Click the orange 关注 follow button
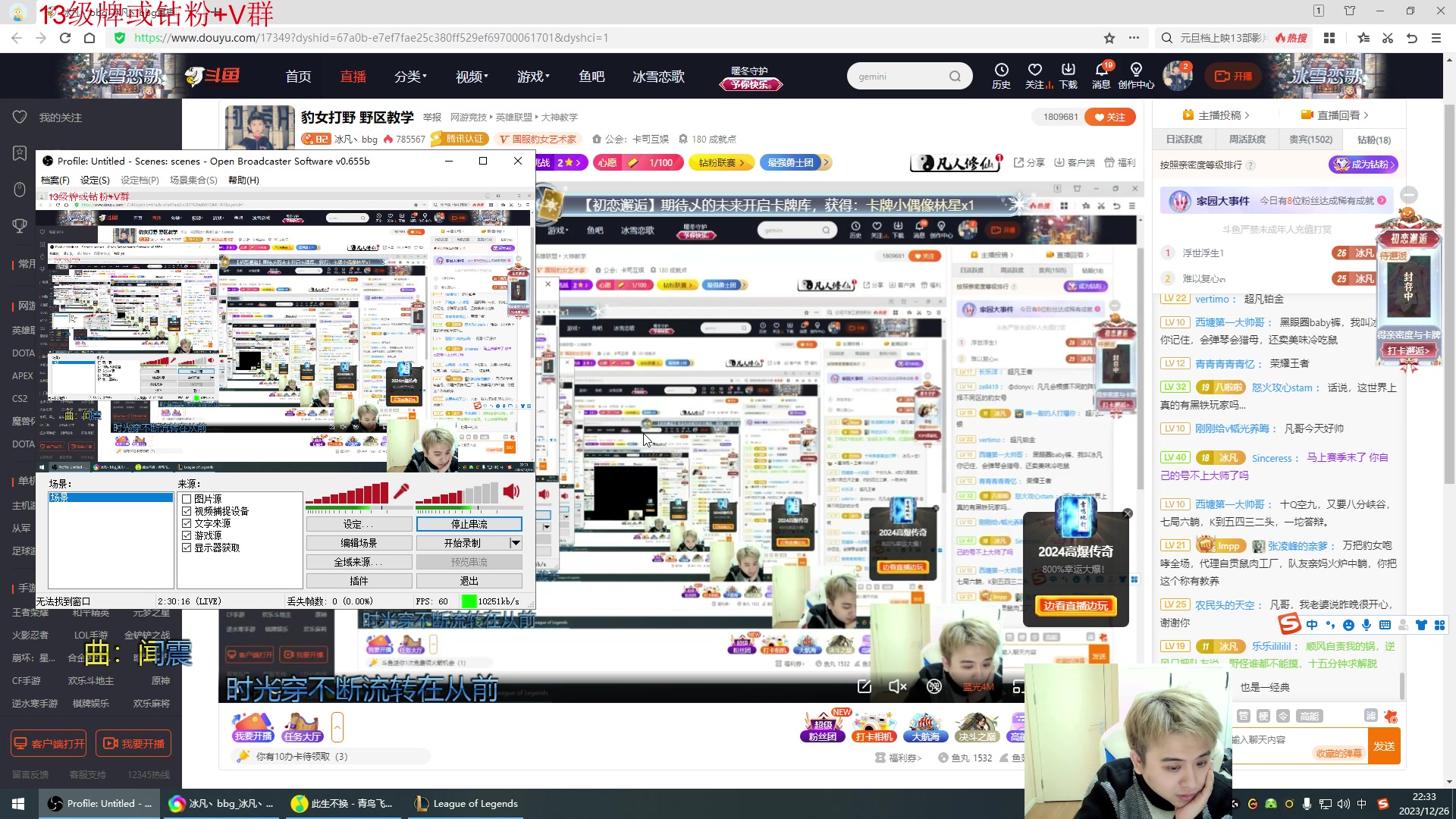 click(1110, 117)
